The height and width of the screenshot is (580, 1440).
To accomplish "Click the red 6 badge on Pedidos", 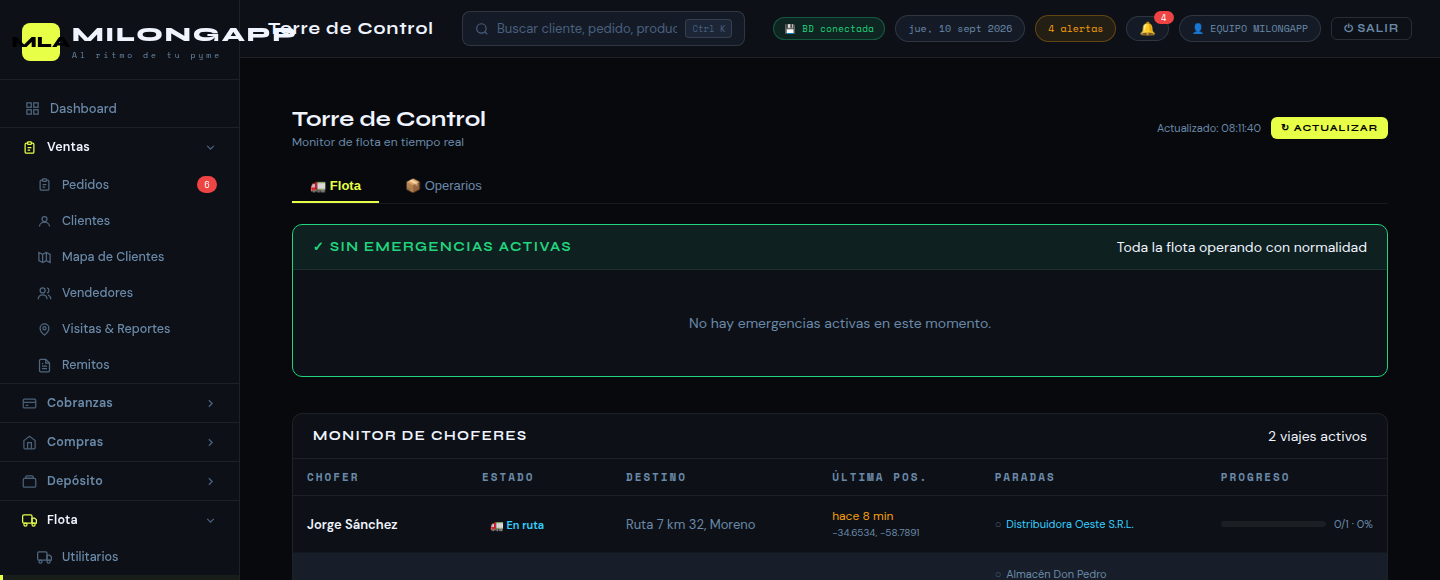I will [207, 184].
